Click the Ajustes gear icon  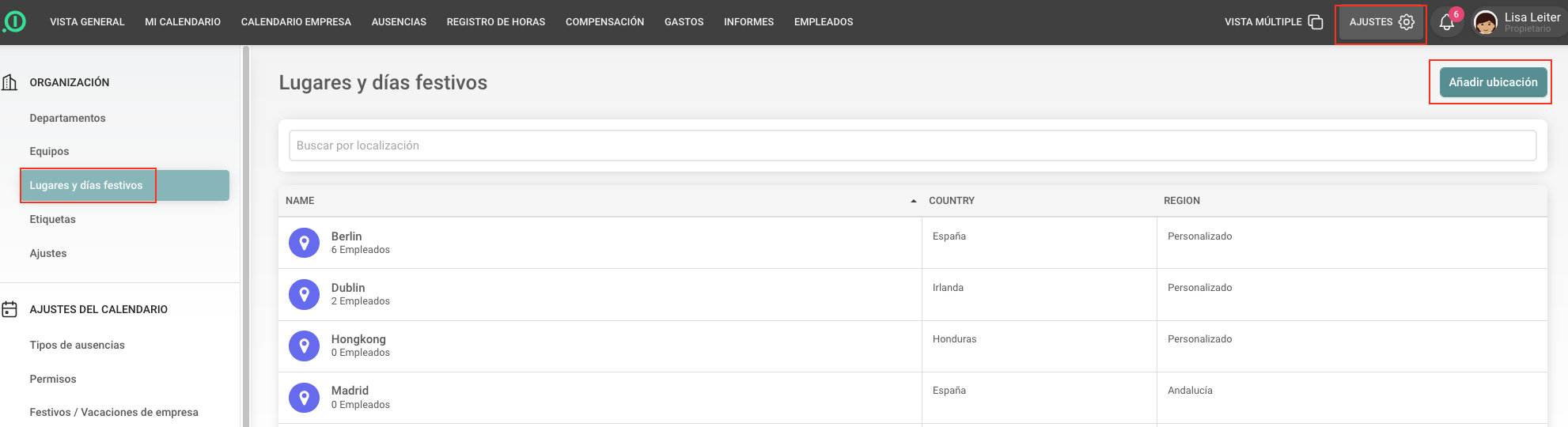[1407, 22]
